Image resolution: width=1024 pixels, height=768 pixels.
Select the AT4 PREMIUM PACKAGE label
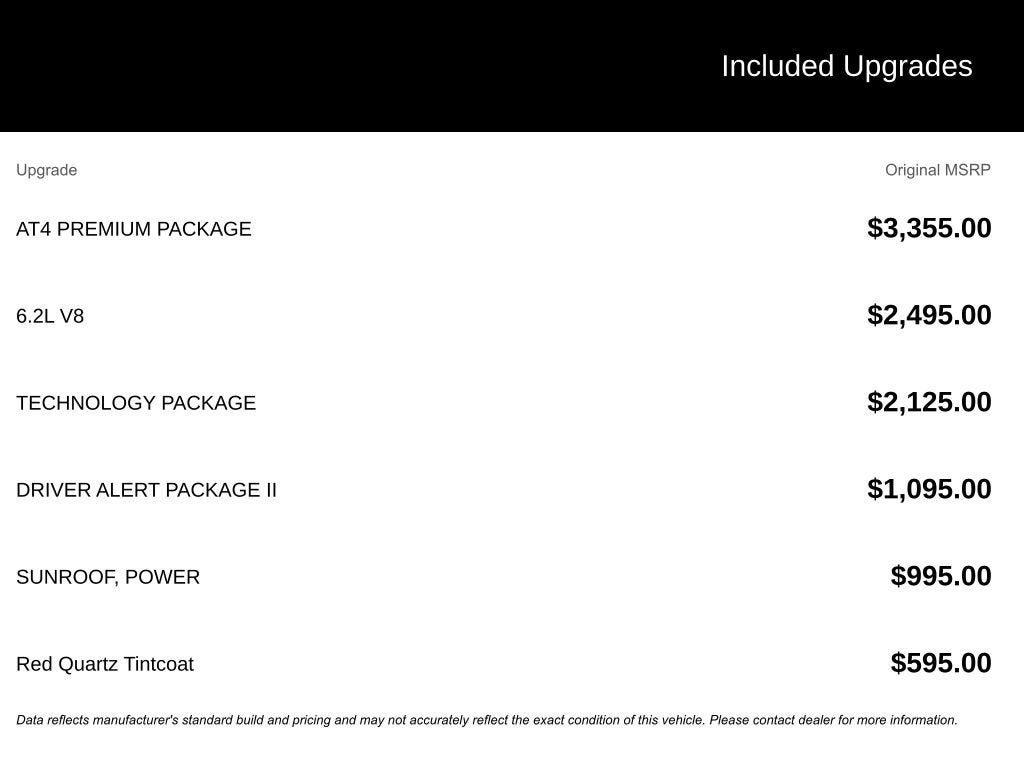point(134,229)
